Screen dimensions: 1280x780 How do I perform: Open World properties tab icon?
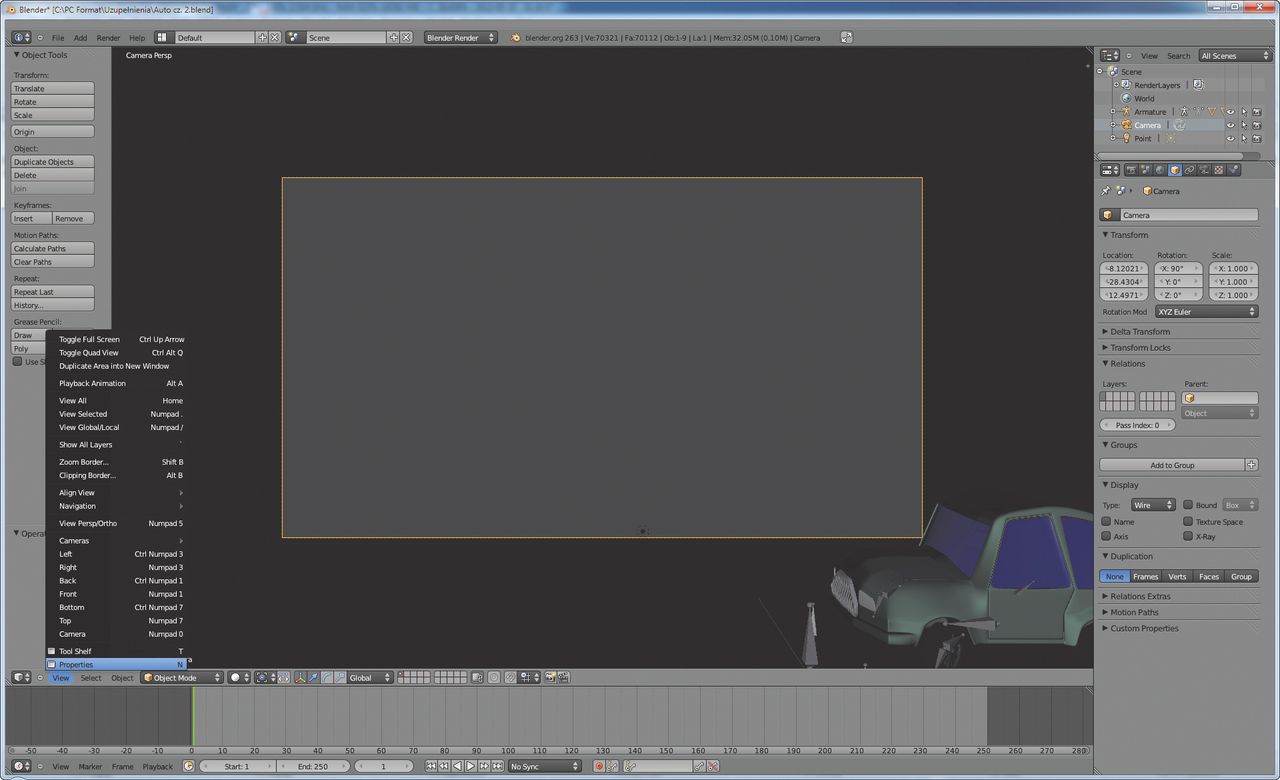tap(1160, 170)
